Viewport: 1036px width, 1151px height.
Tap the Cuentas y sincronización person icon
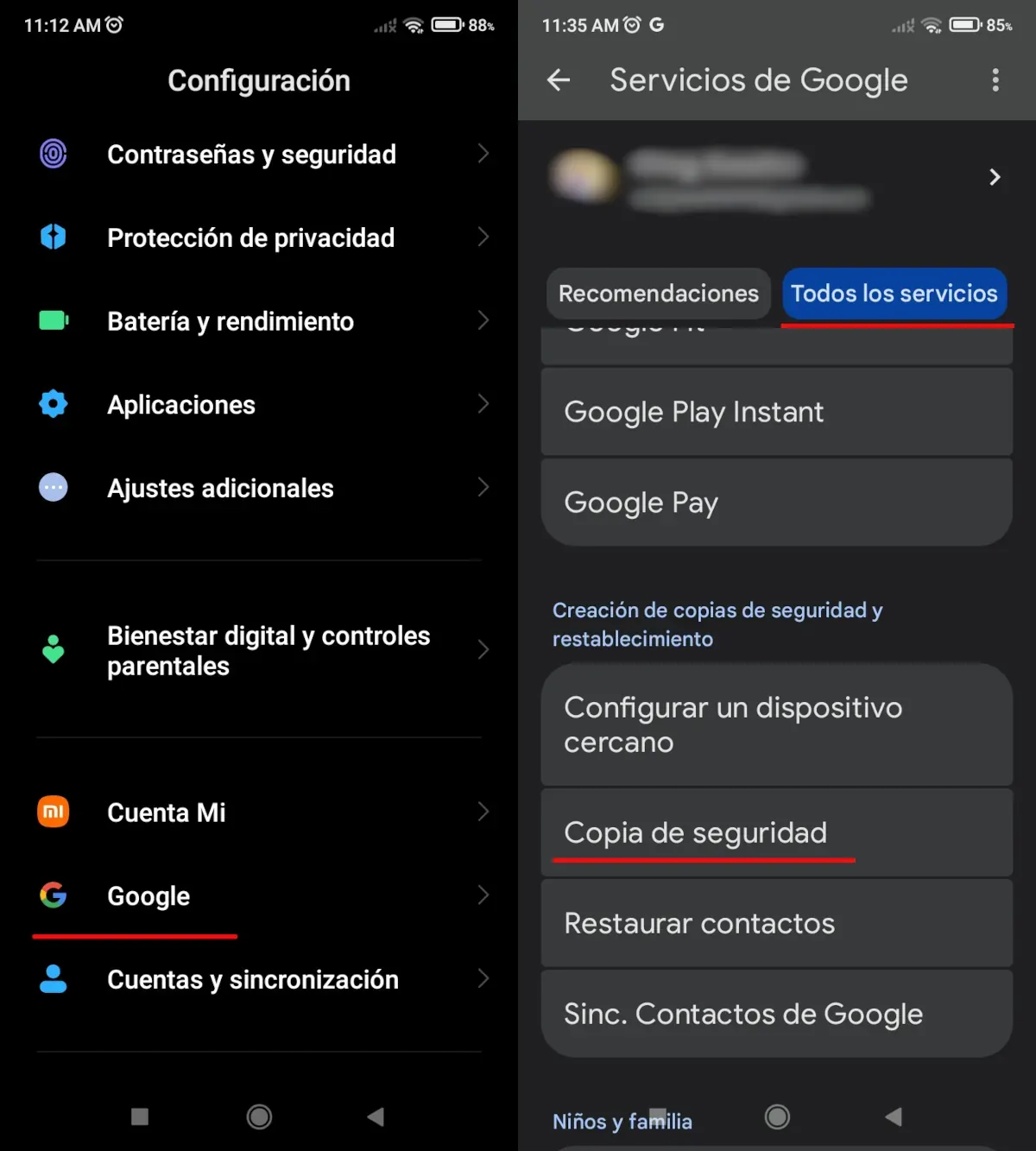(x=54, y=979)
